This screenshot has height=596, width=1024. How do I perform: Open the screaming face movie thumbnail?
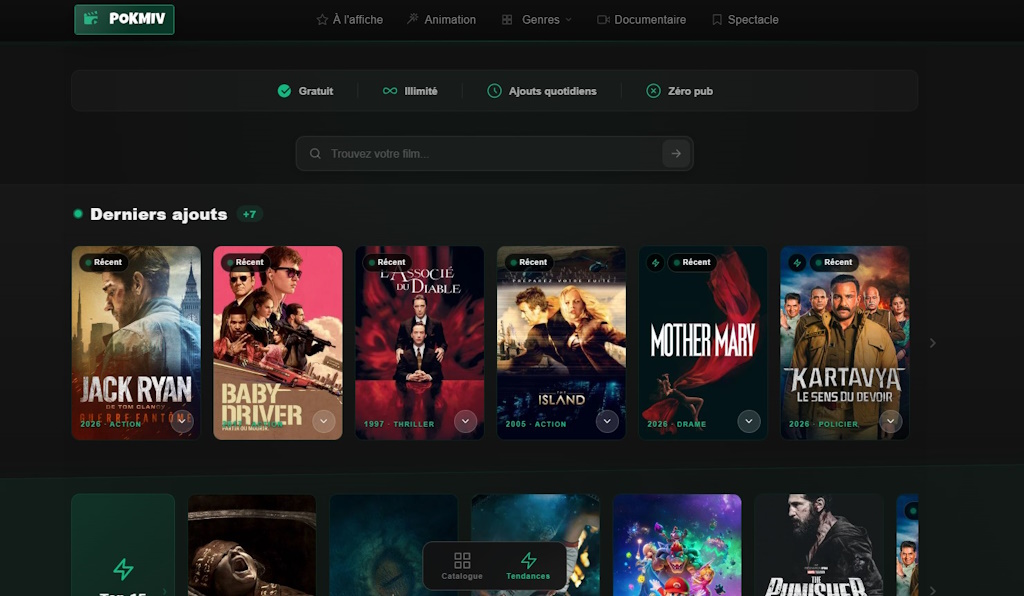coord(251,545)
